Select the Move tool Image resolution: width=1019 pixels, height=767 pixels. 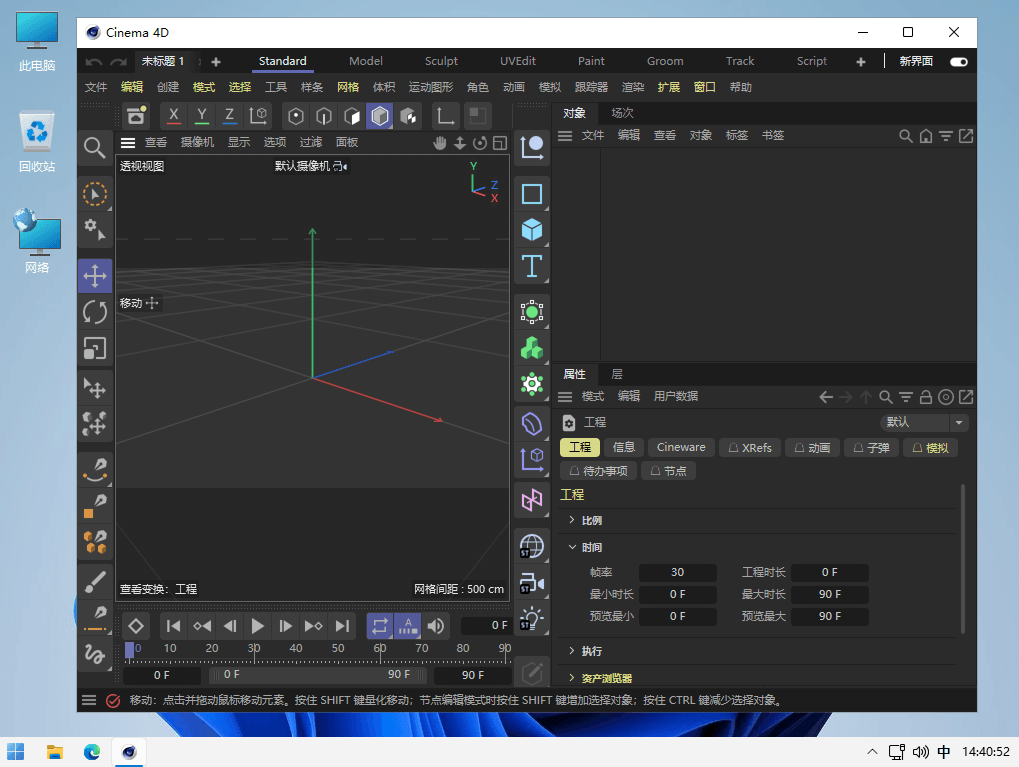[95, 276]
